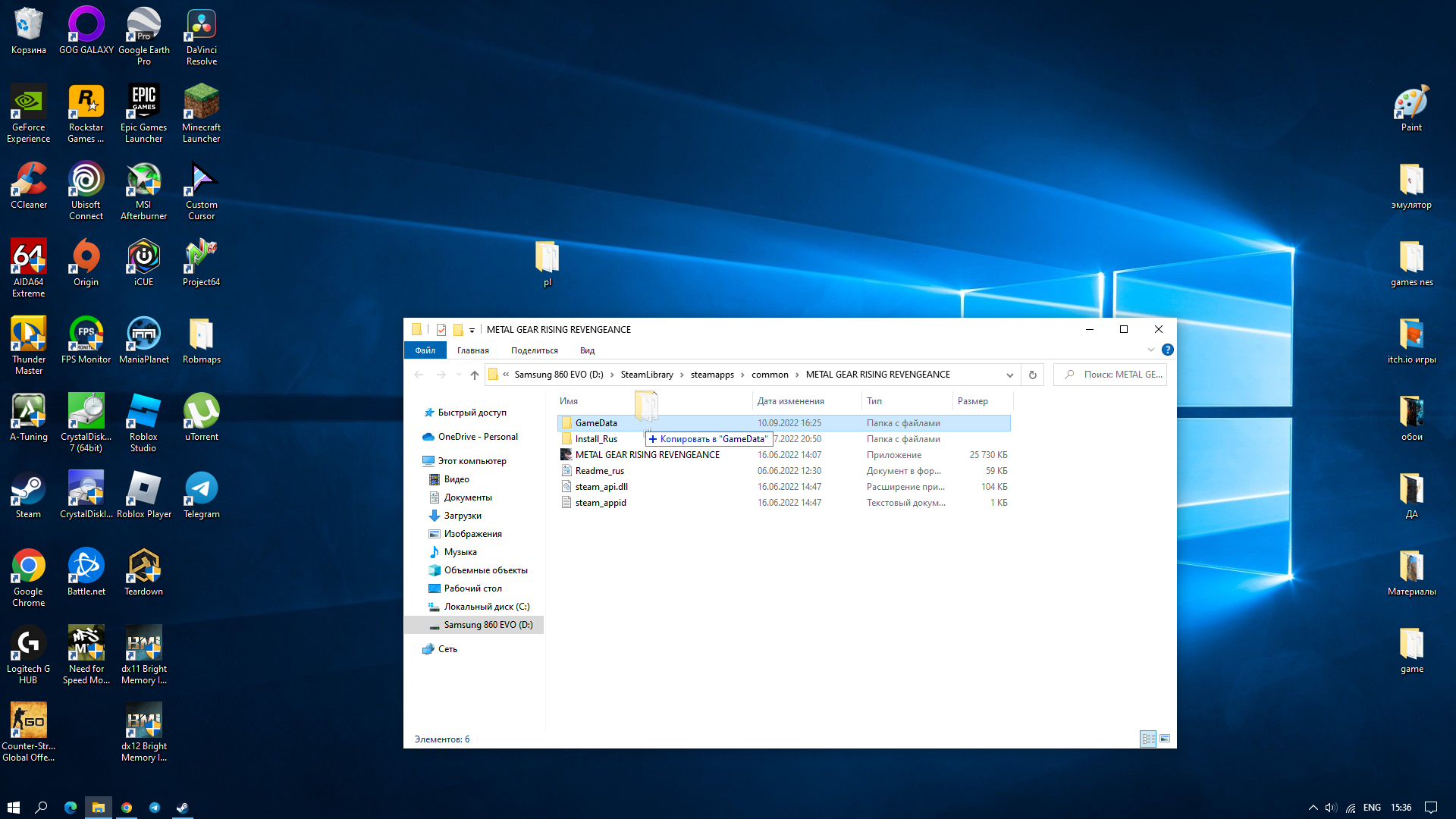Click the search field in Explorer
Screen dimensions: 1456x819
1110,375
